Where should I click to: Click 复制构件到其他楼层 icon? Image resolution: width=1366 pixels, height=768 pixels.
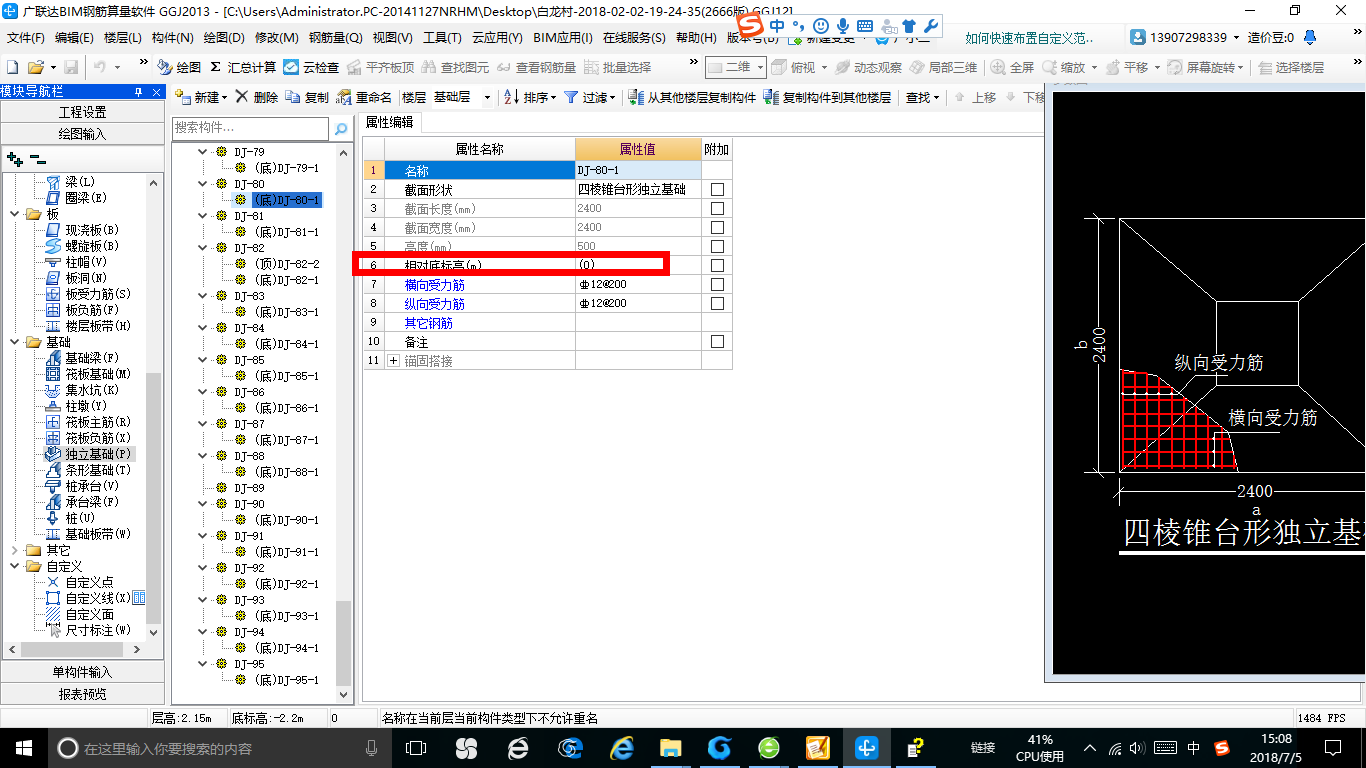(827, 98)
